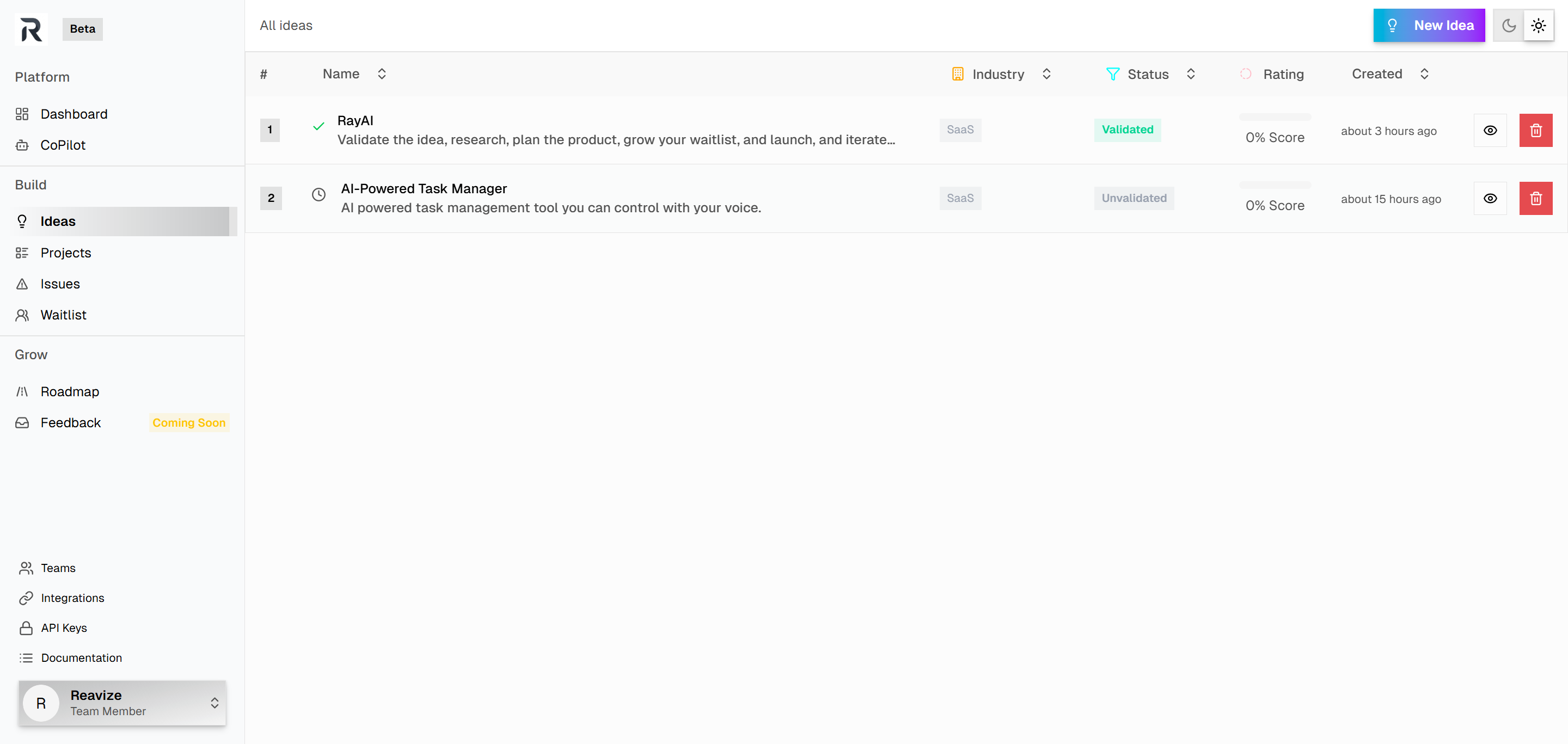Image resolution: width=1568 pixels, height=744 pixels.
Task: Click the Reavize R logo icon
Action: (x=30, y=29)
